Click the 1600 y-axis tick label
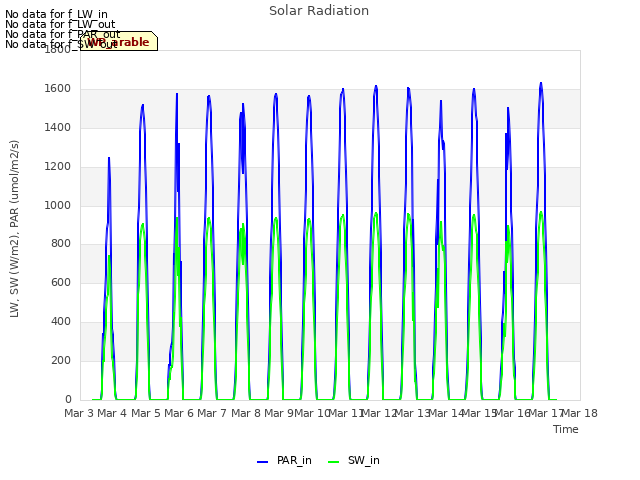 tap(58, 89)
